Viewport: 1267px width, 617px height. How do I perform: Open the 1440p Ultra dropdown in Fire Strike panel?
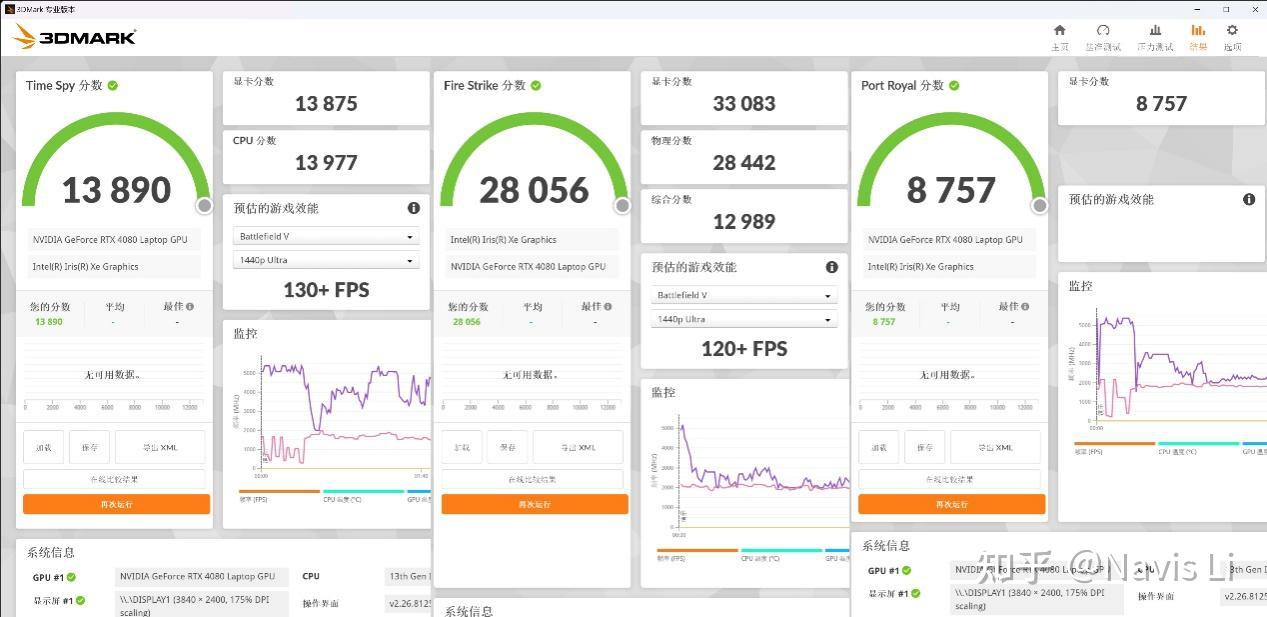(x=744, y=320)
